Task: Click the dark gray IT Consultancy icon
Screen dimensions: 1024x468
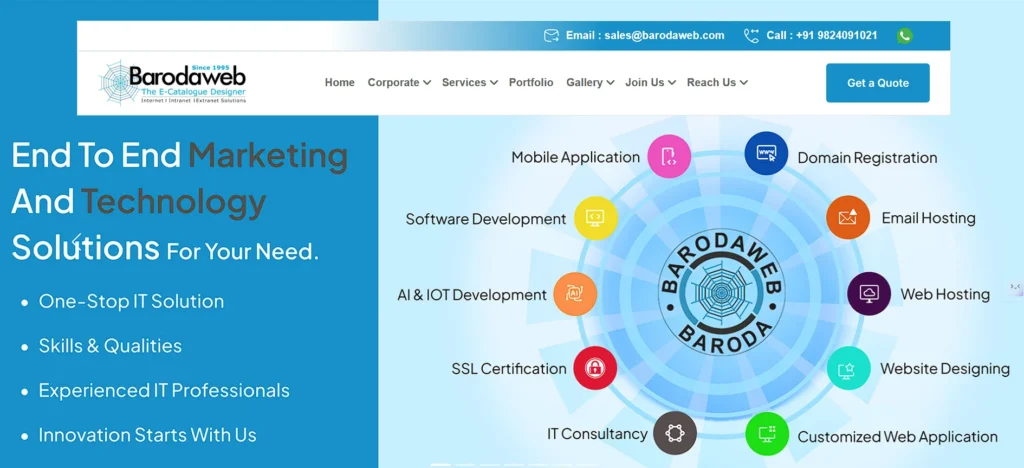Action: pyautogui.click(x=675, y=433)
